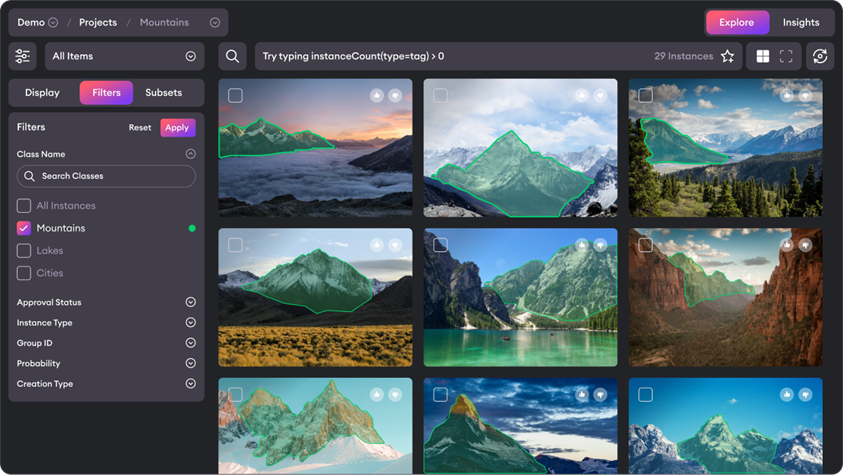843x475 pixels.
Task: Click the refresh sync icon
Action: pos(820,57)
